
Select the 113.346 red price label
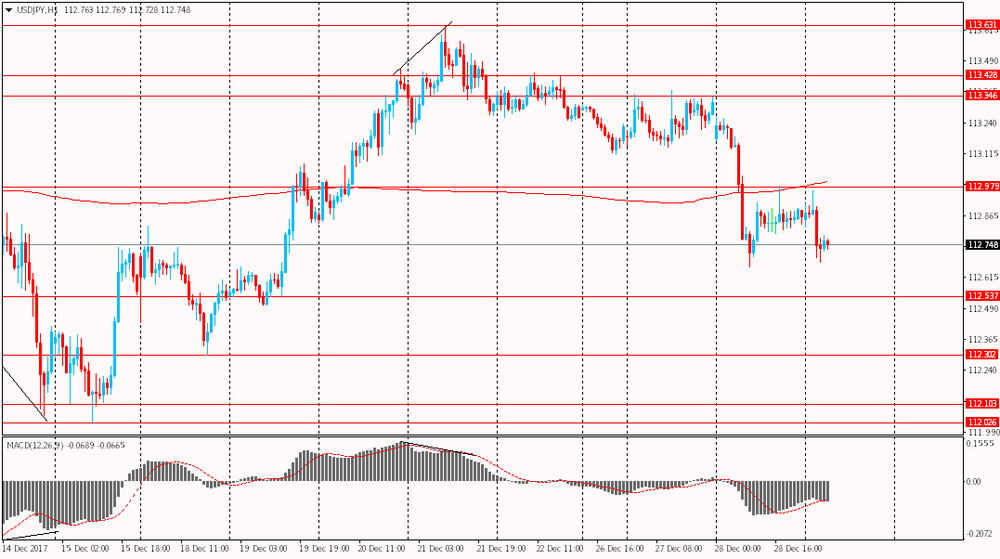click(x=982, y=96)
